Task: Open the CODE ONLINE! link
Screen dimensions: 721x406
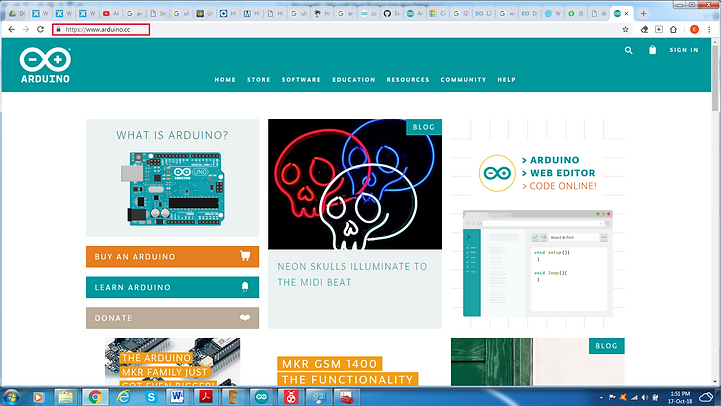Action: [559, 186]
